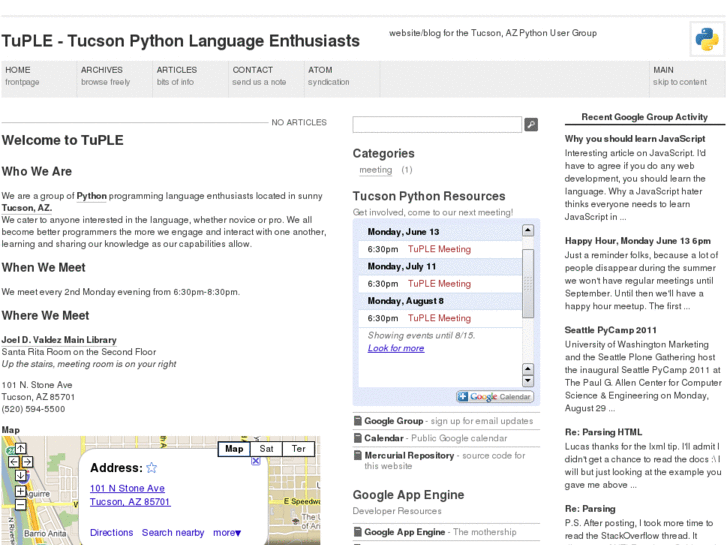Zoom in the map with plus icon
Screen dimensions: 727x545
[x=20, y=491]
